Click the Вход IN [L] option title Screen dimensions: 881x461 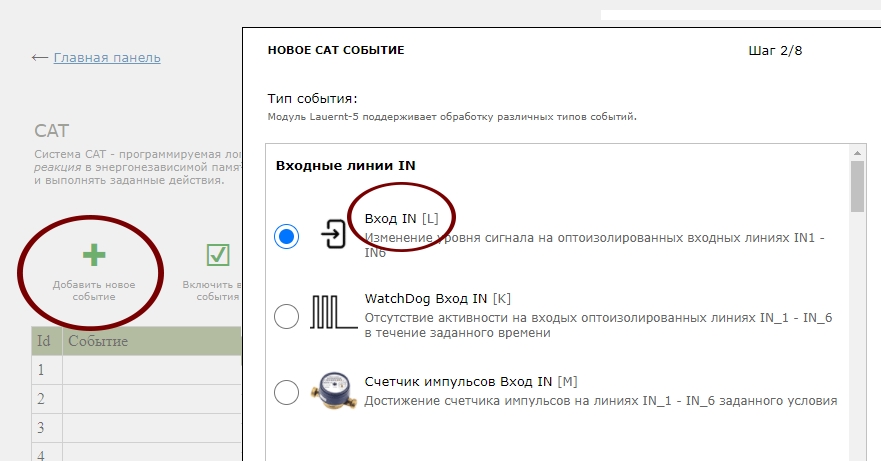pos(401,218)
